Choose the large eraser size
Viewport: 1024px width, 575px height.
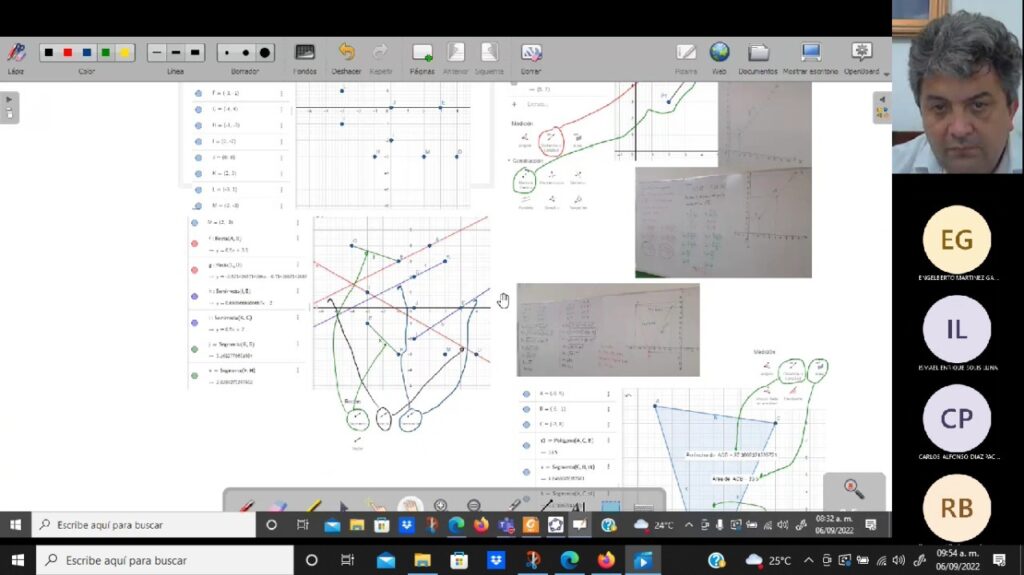[x=264, y=53]
